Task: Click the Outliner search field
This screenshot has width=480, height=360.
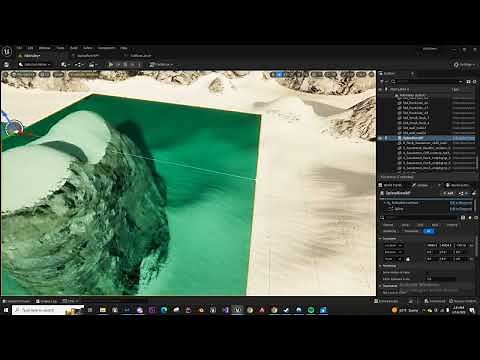Action: pyautogui.click(x=427, y=82)
